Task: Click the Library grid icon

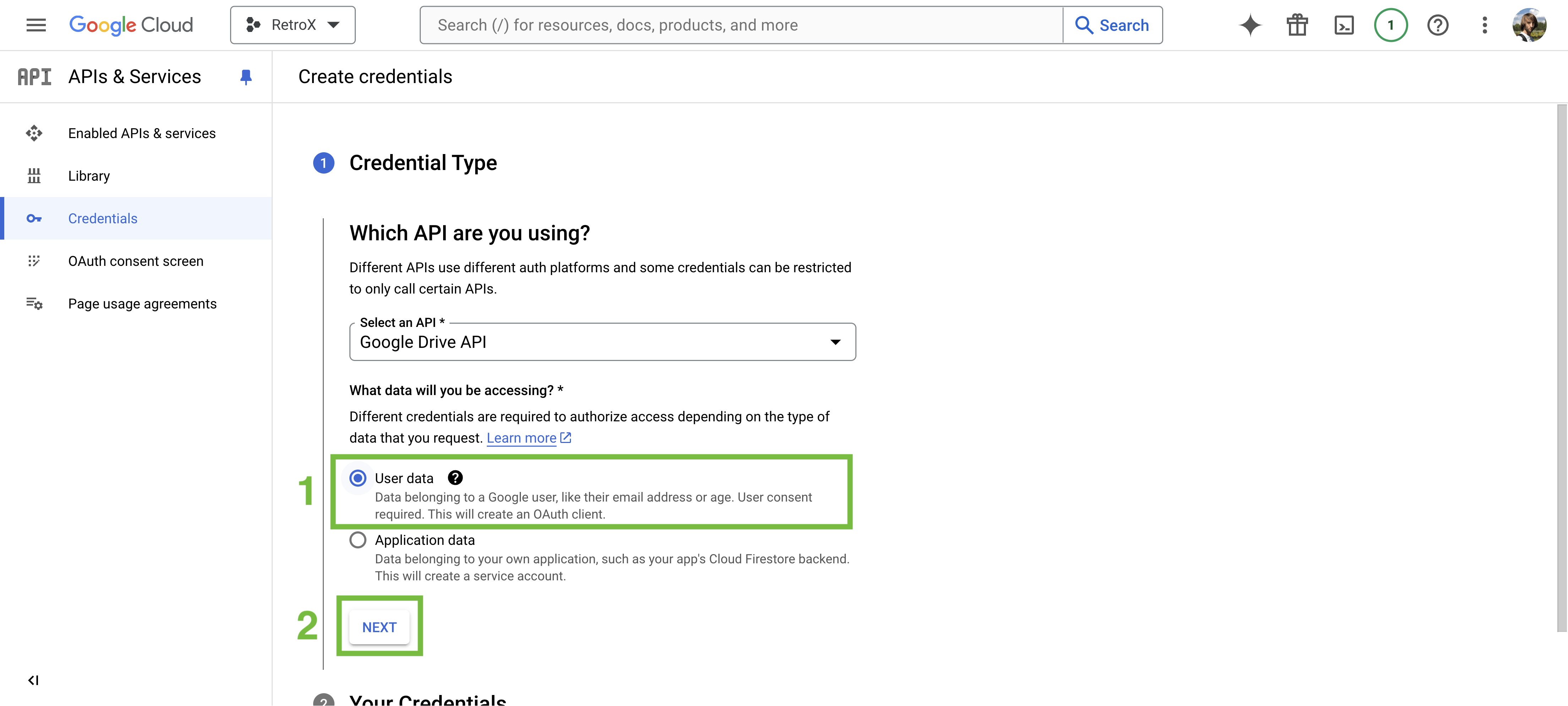Action: coord(34,176)
